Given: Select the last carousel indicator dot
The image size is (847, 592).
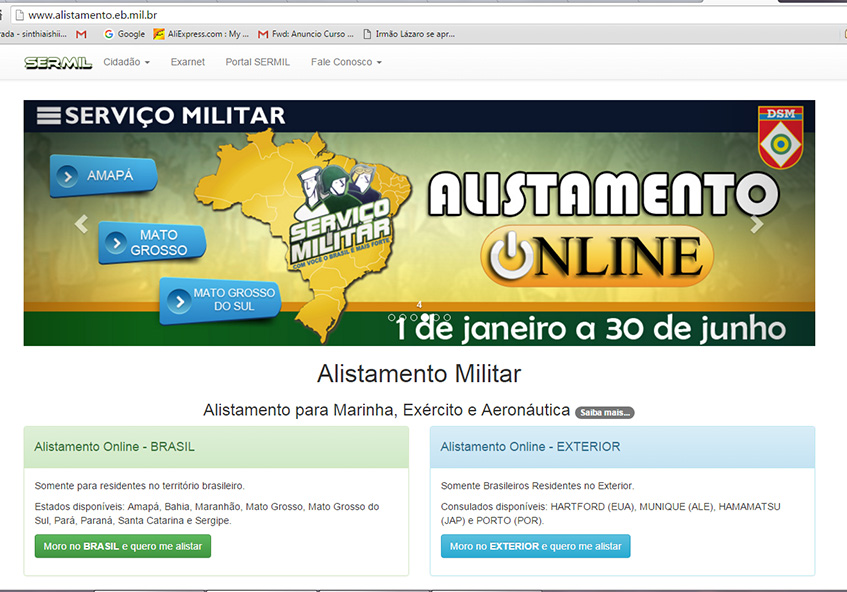Looking at the screenshot, I should pyautogui.click(x=447, y=317).
